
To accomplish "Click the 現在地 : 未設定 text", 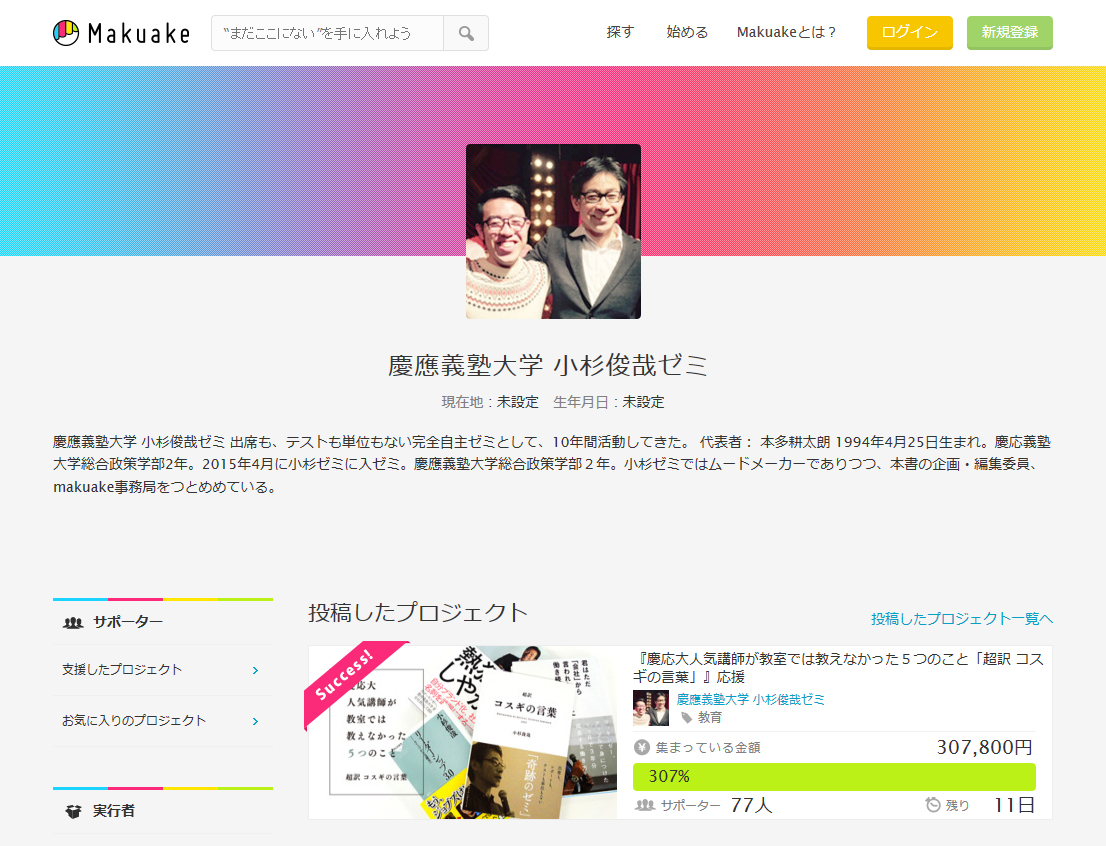I will 490,402.
